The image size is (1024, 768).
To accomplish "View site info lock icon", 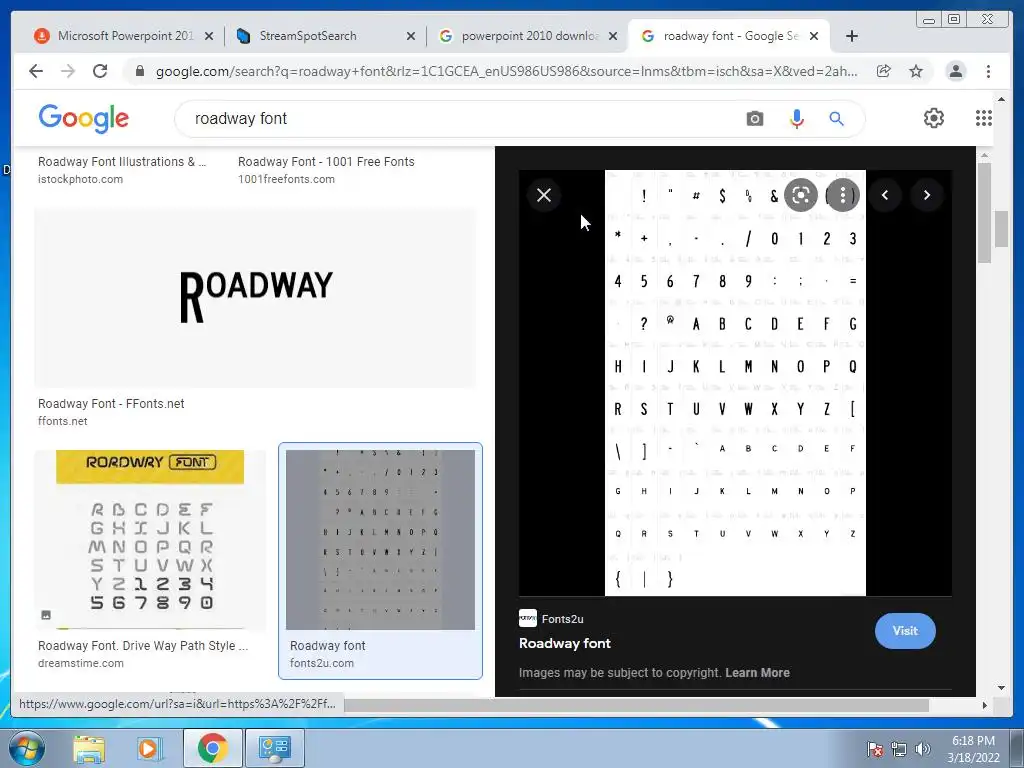I will pyautogui.click(x=140, y=71).
